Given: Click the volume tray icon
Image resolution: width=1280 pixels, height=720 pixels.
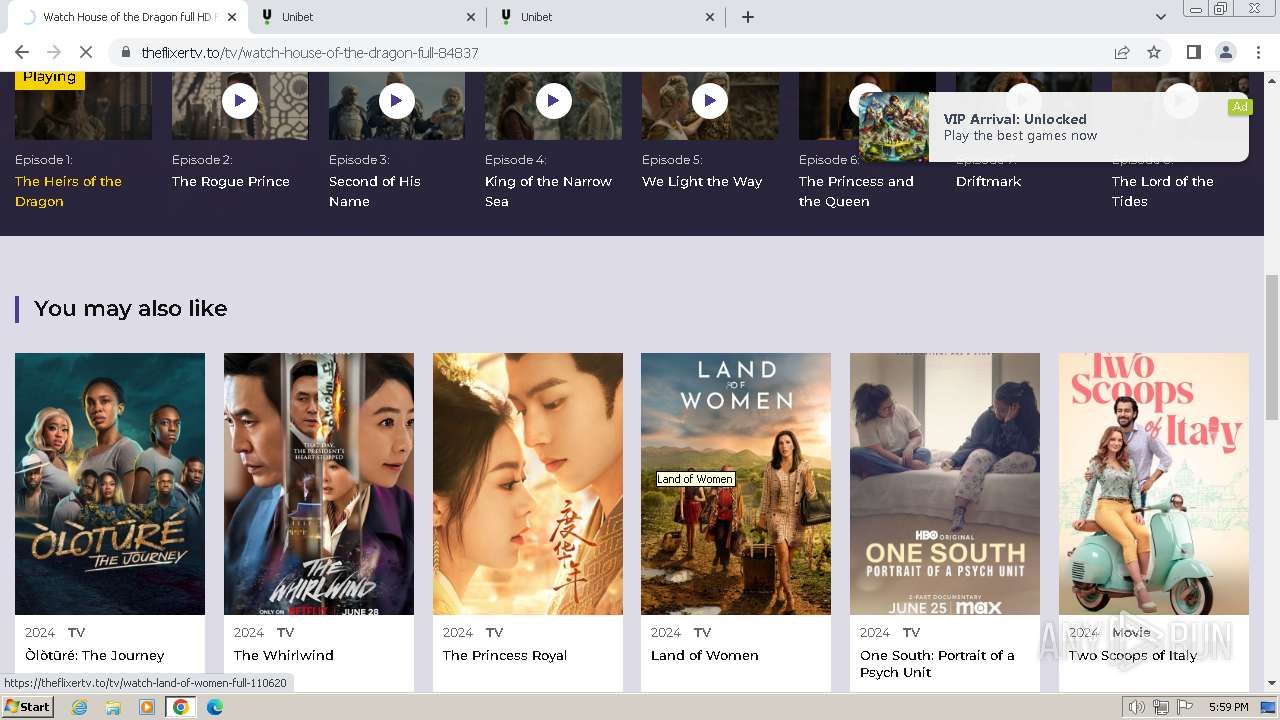Looking at the screenshot, I should point(1137,707).
